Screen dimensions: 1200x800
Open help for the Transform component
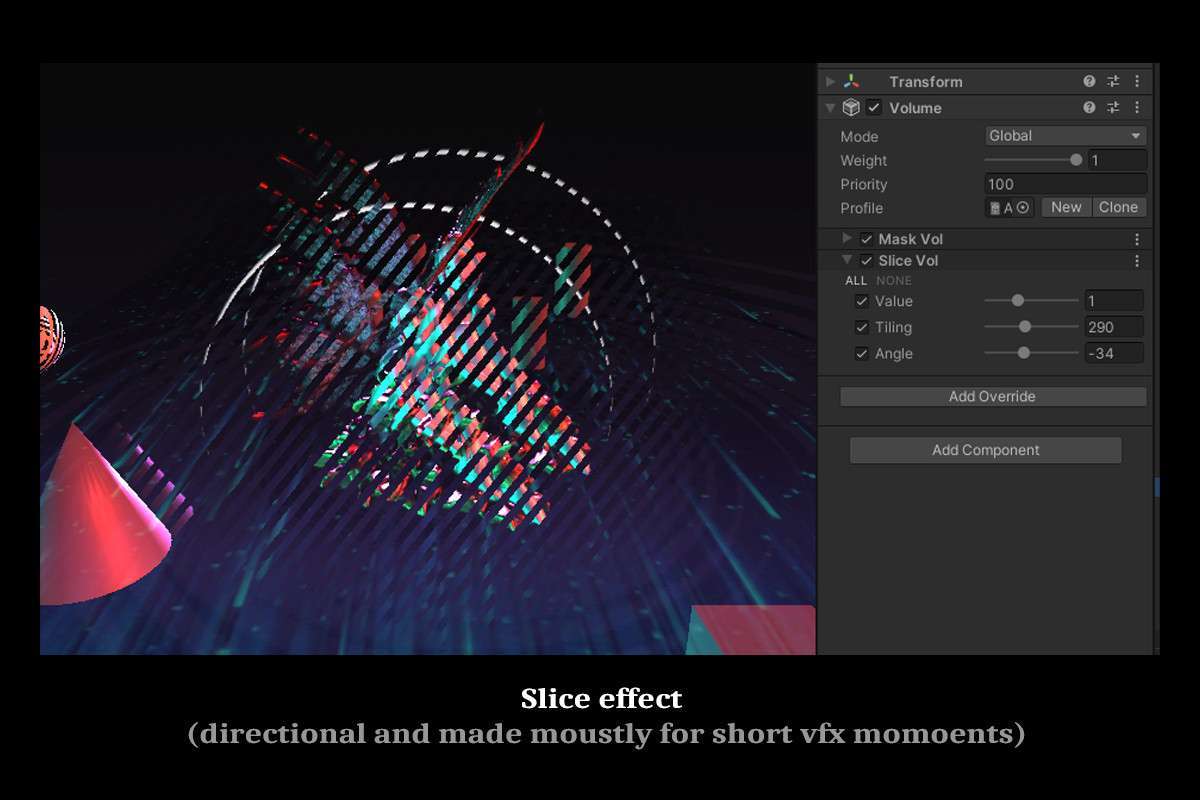pyautogui.click(x=1090, y=82)
